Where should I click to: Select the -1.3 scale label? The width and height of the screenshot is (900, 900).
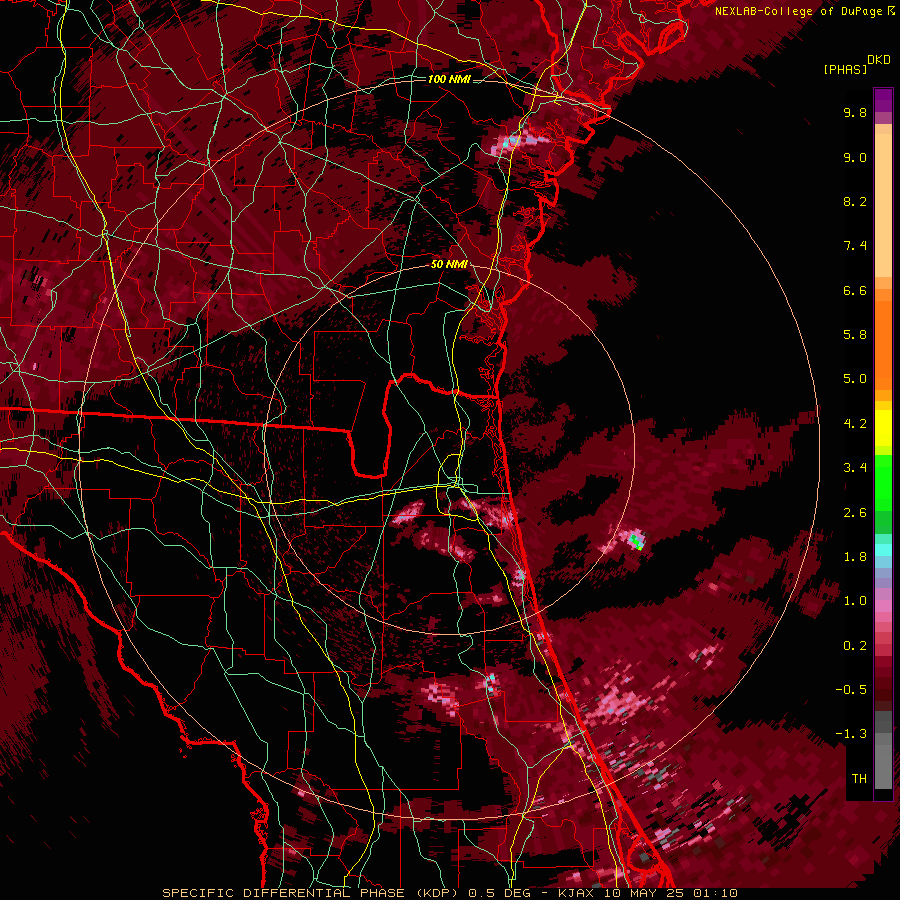[851, 734]
